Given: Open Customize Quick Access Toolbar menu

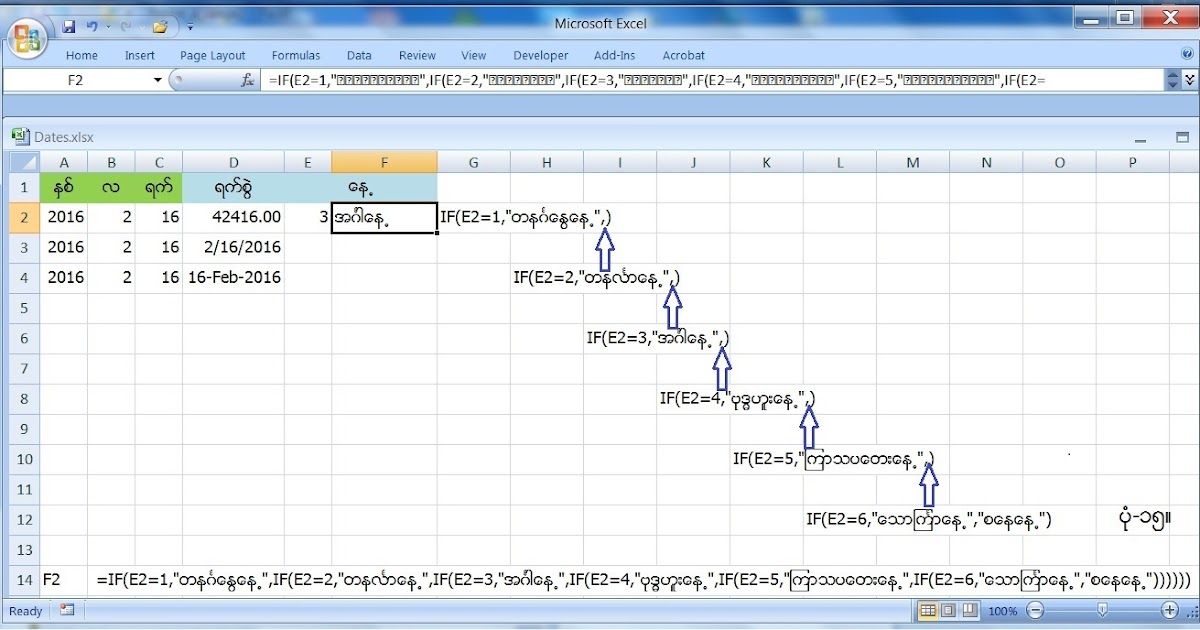Looking at the screenshot, I should point(190,26).
